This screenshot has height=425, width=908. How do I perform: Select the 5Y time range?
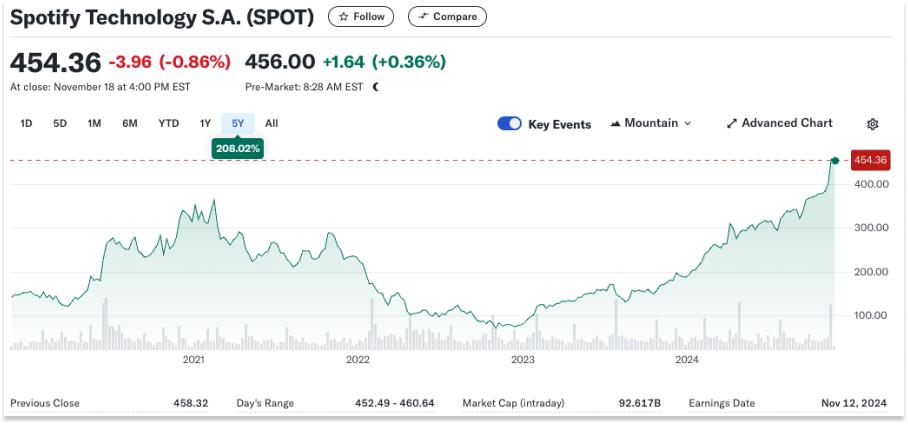click(238, 124)
